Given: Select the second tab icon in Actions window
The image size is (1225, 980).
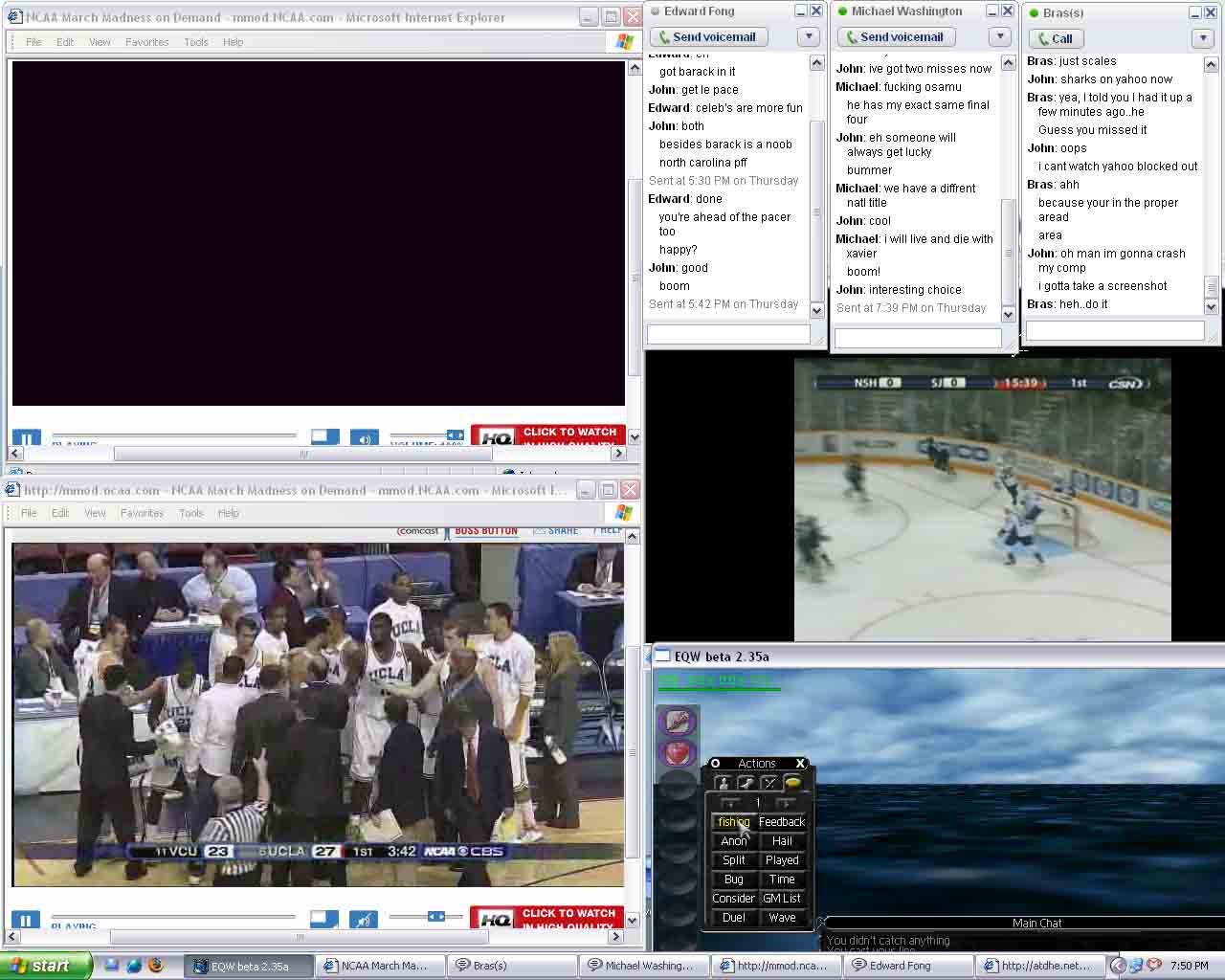Looking at the screenshot, I should pyautogui.click(x=746, y=783).
